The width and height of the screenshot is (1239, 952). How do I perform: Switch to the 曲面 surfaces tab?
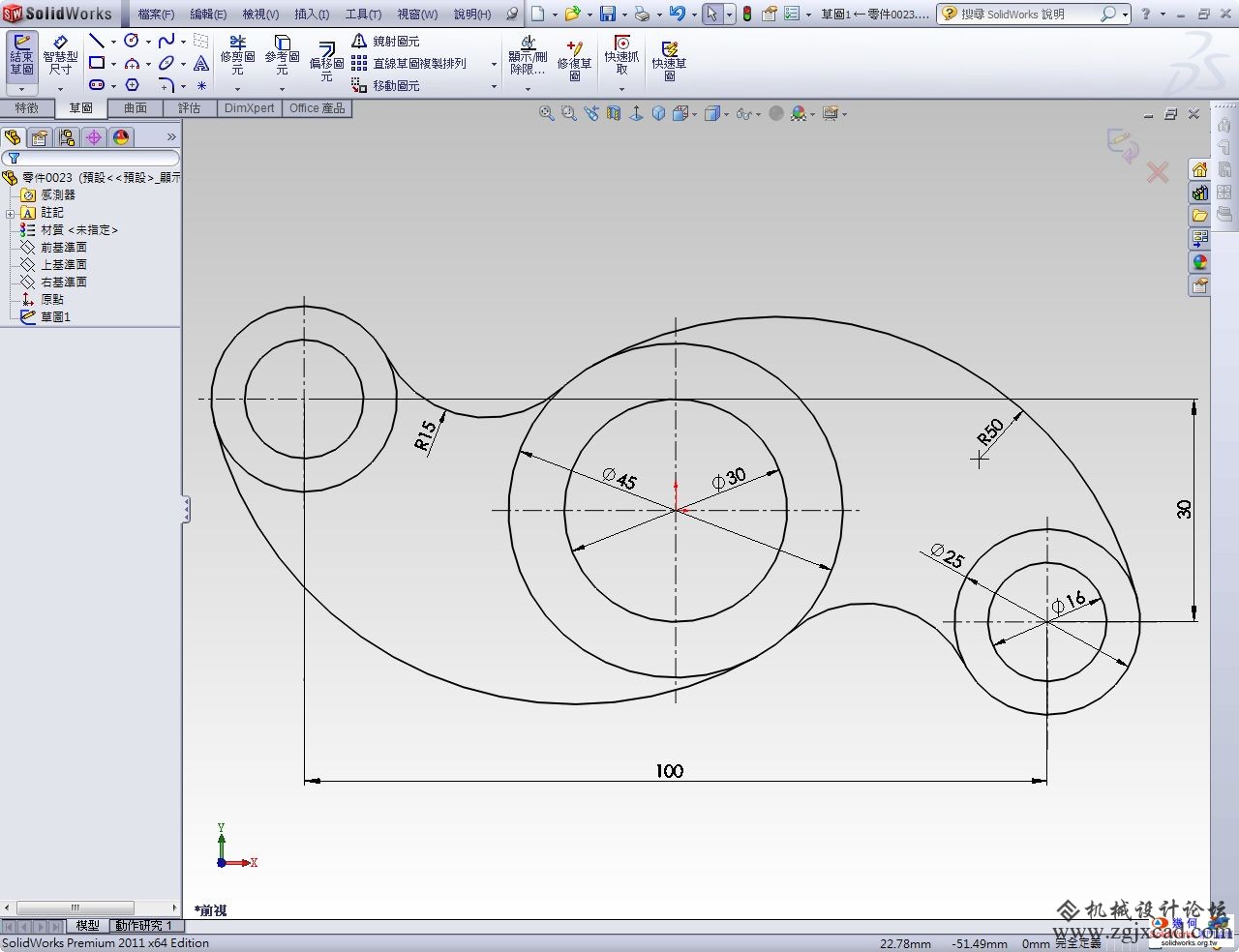pyautogui.click(x=136, y=108)
